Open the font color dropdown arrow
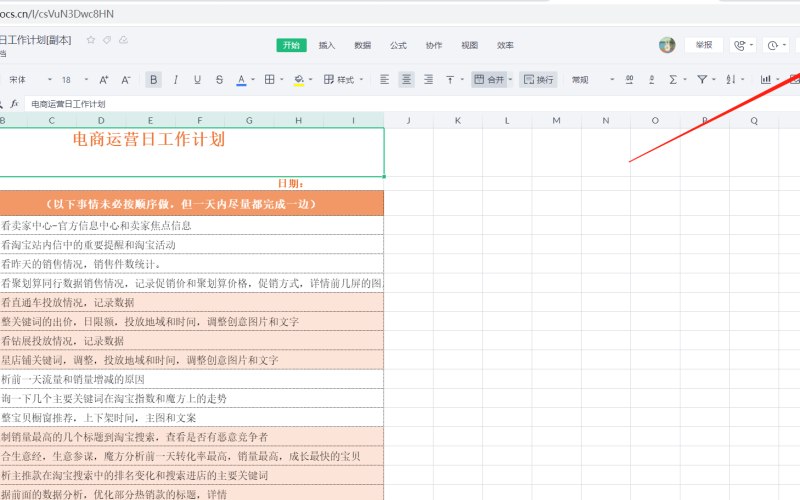The height and width of the screenshot is (500, 800). coord(253,80)
